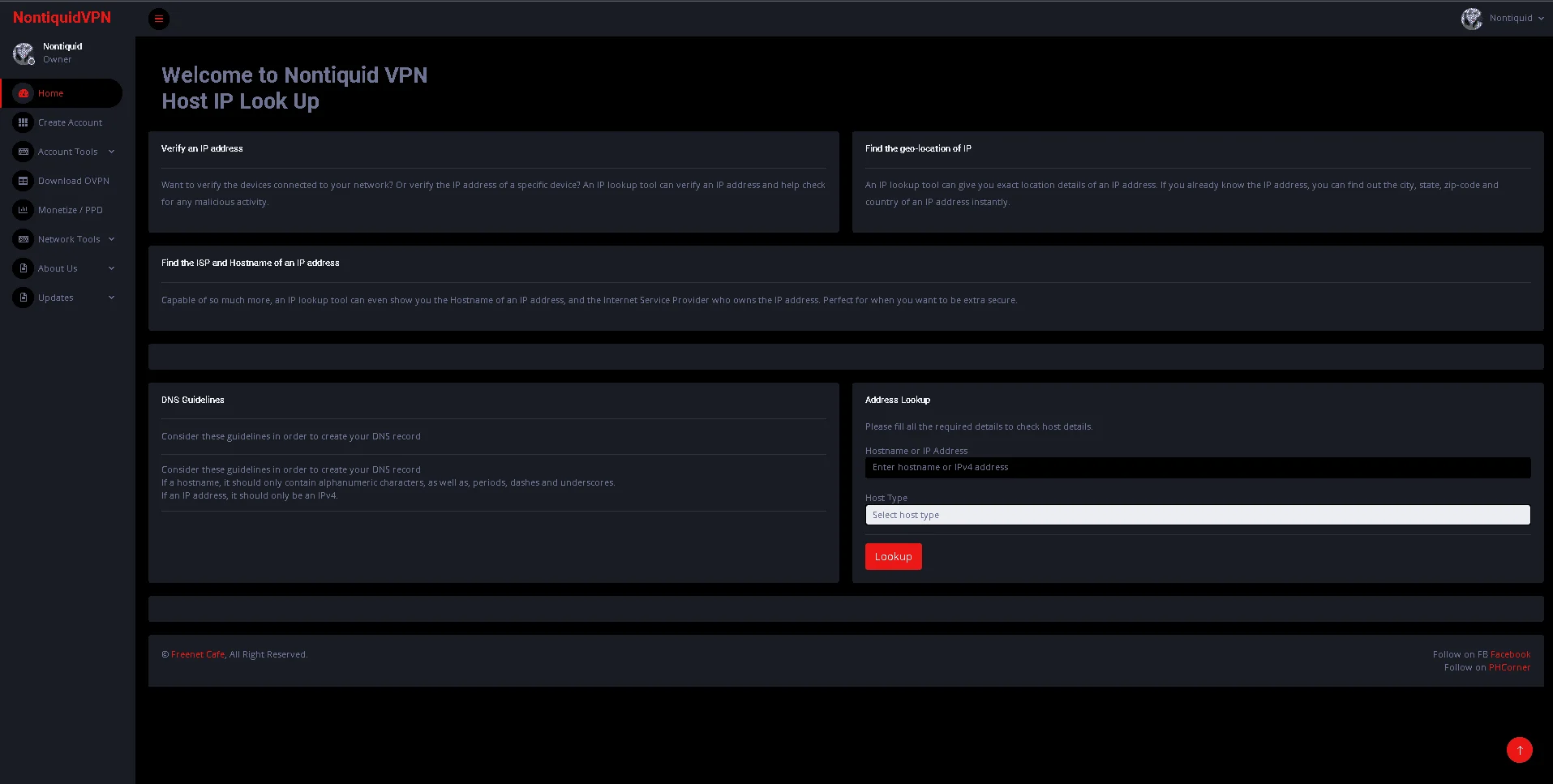The image size is (1553, 784).
Task: Expand the Updates submenu chevron
Action: point(111,298)
